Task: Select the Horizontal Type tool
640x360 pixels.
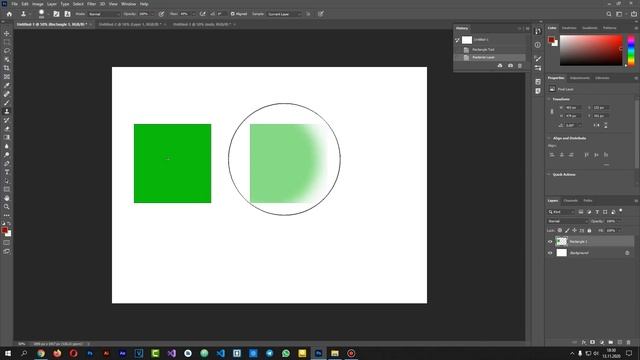Action: click(7, 172)
